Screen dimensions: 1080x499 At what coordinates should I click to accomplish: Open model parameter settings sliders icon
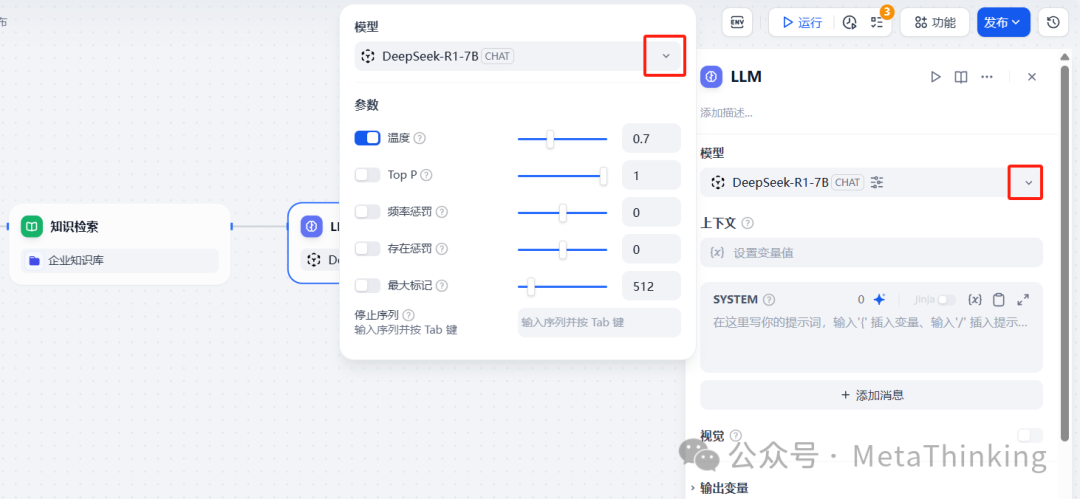click(877, 183)
